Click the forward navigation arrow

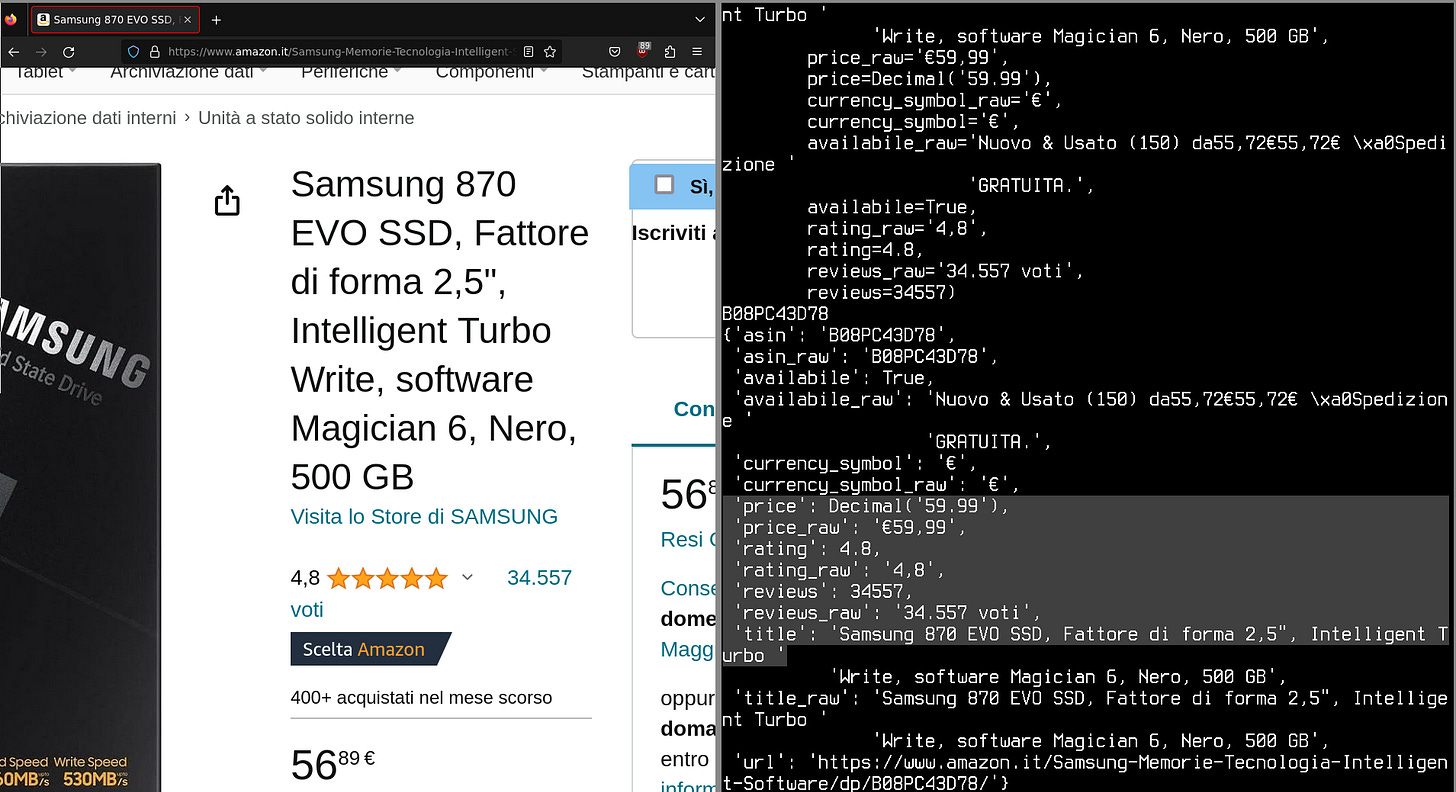pos(41,51)
